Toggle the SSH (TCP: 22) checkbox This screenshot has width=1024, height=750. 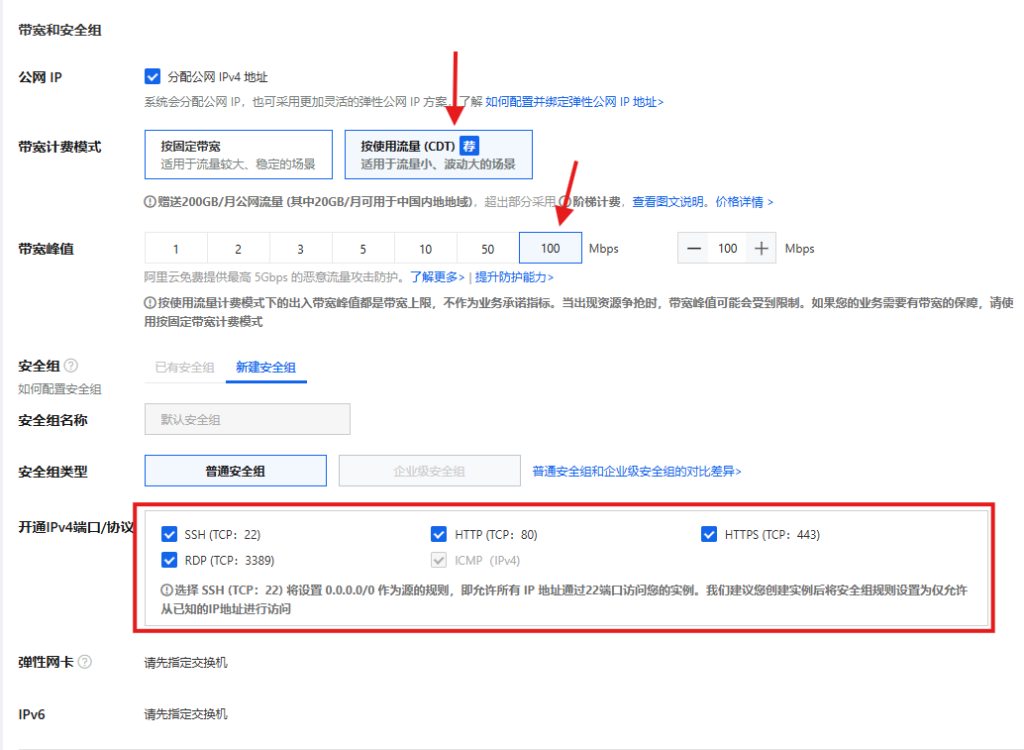(169, 534)
